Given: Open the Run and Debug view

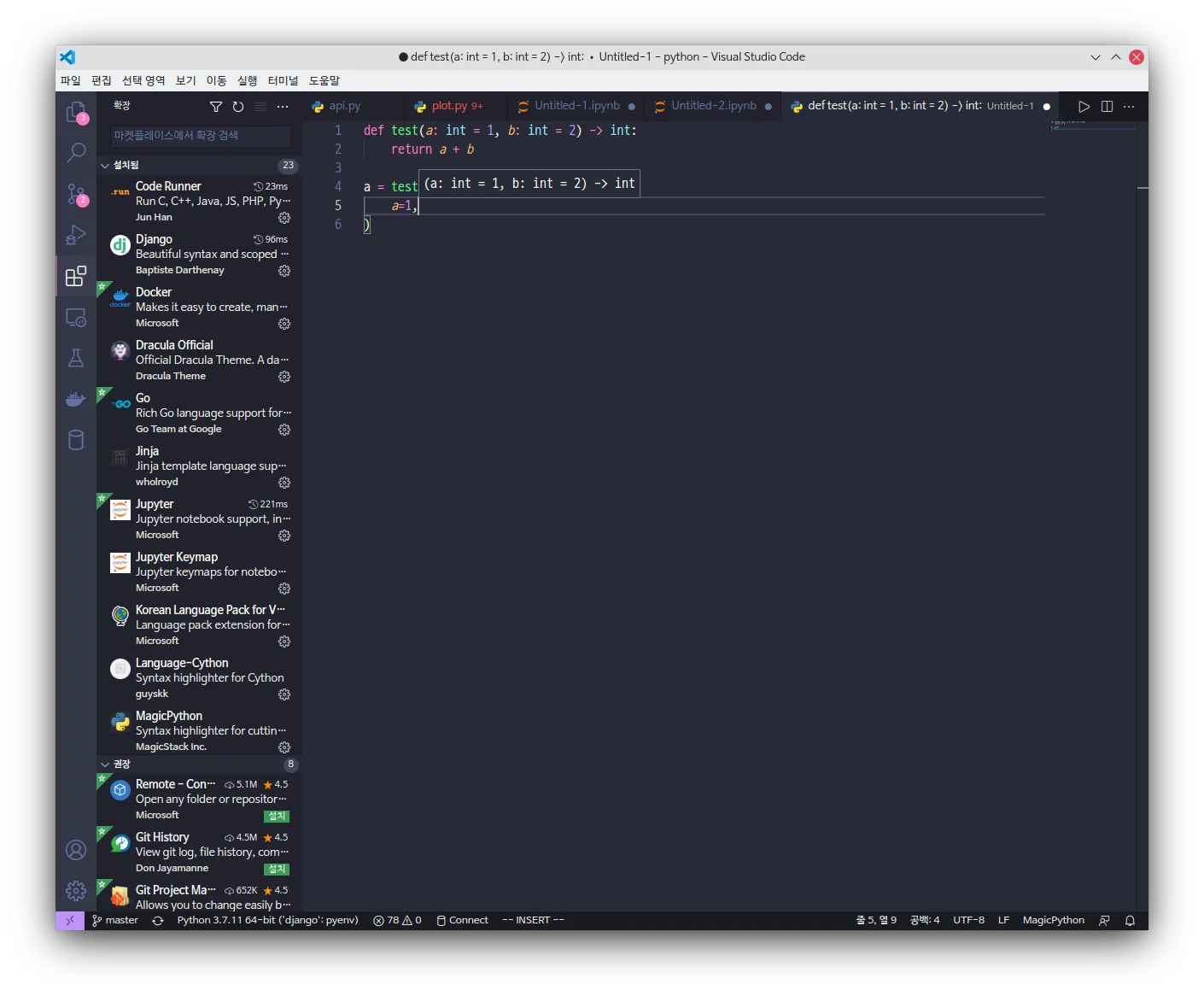Looking at the screenshot, I should pos(76,235).
